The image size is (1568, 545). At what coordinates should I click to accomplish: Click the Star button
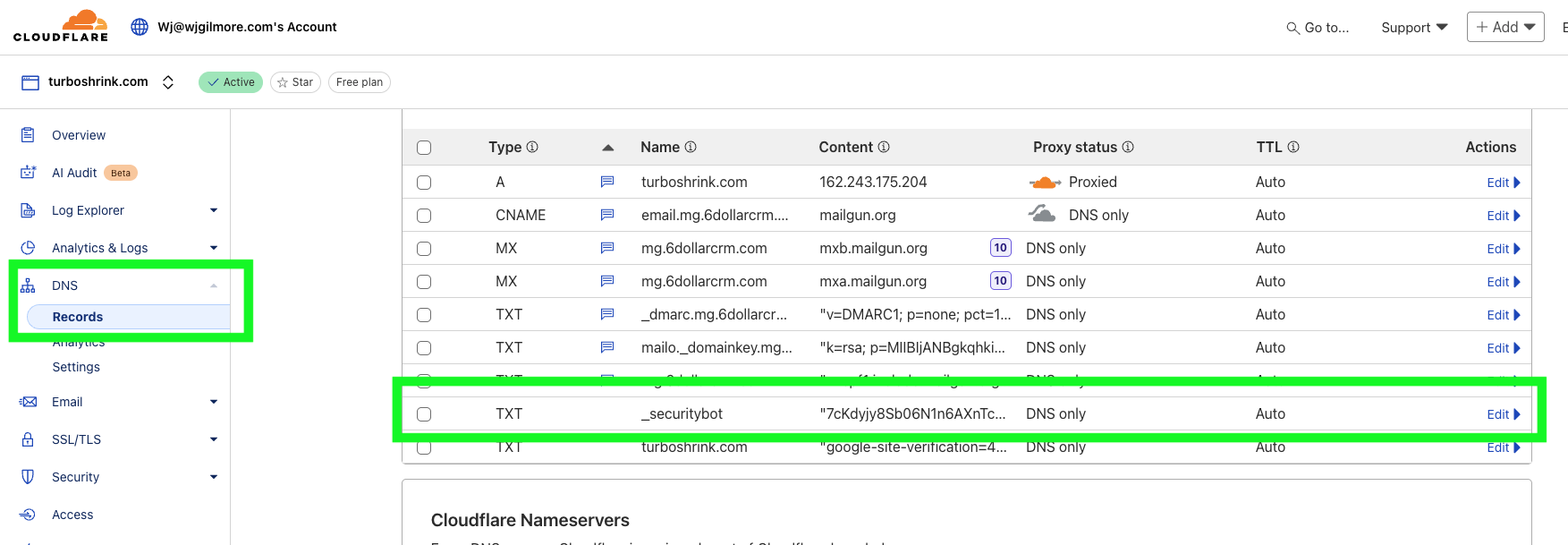pos(295,82)
